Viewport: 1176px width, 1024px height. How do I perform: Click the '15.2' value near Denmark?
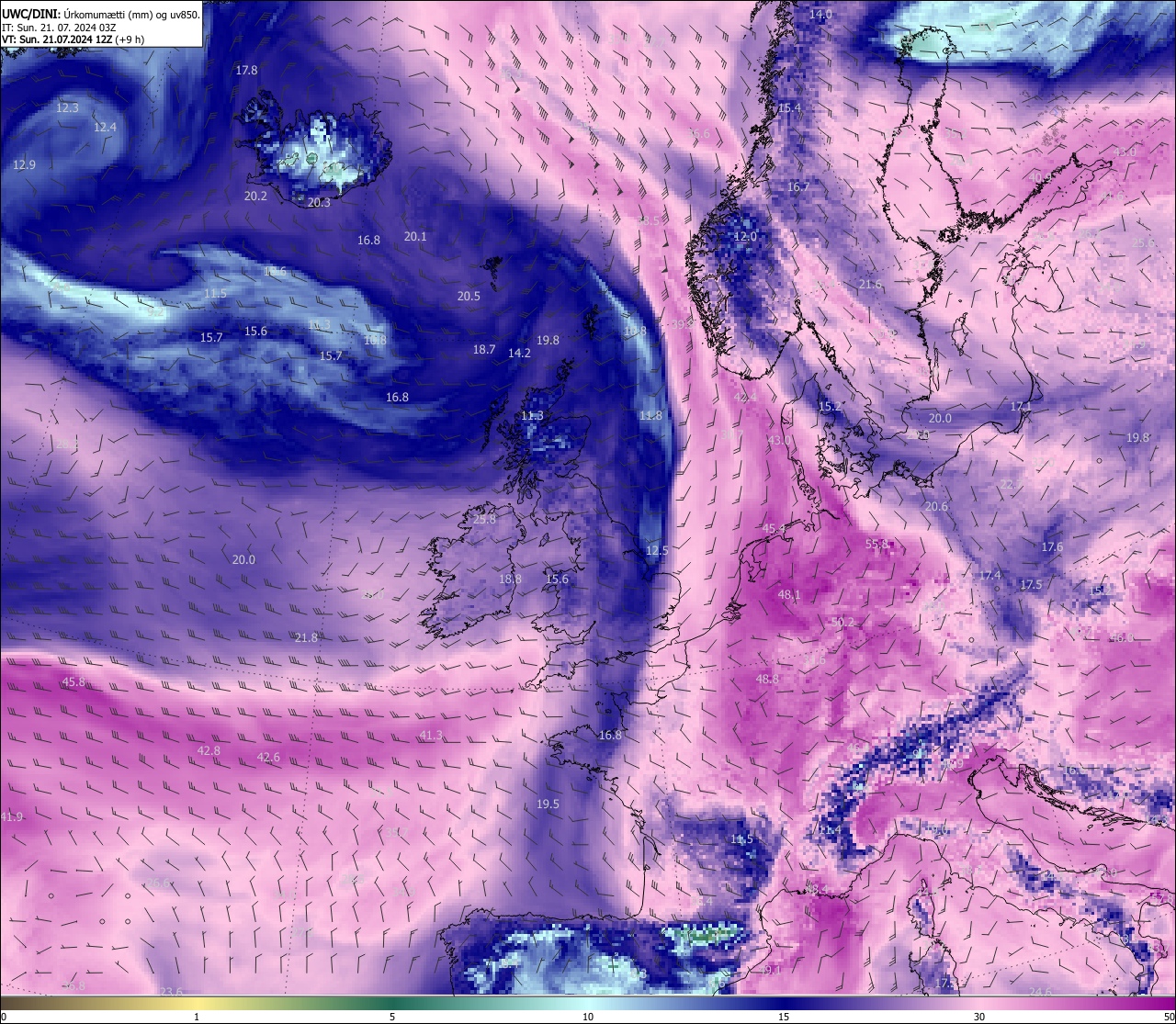[830, 406]
